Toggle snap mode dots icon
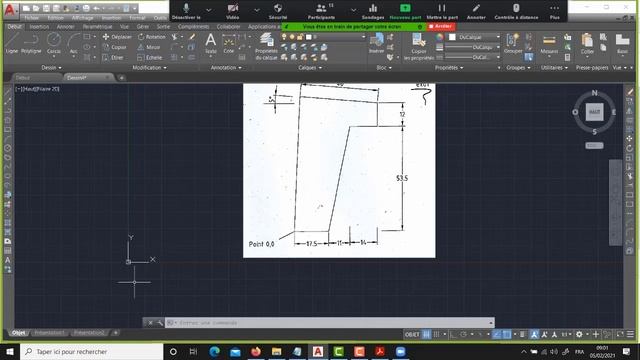 tap(436, 334)
